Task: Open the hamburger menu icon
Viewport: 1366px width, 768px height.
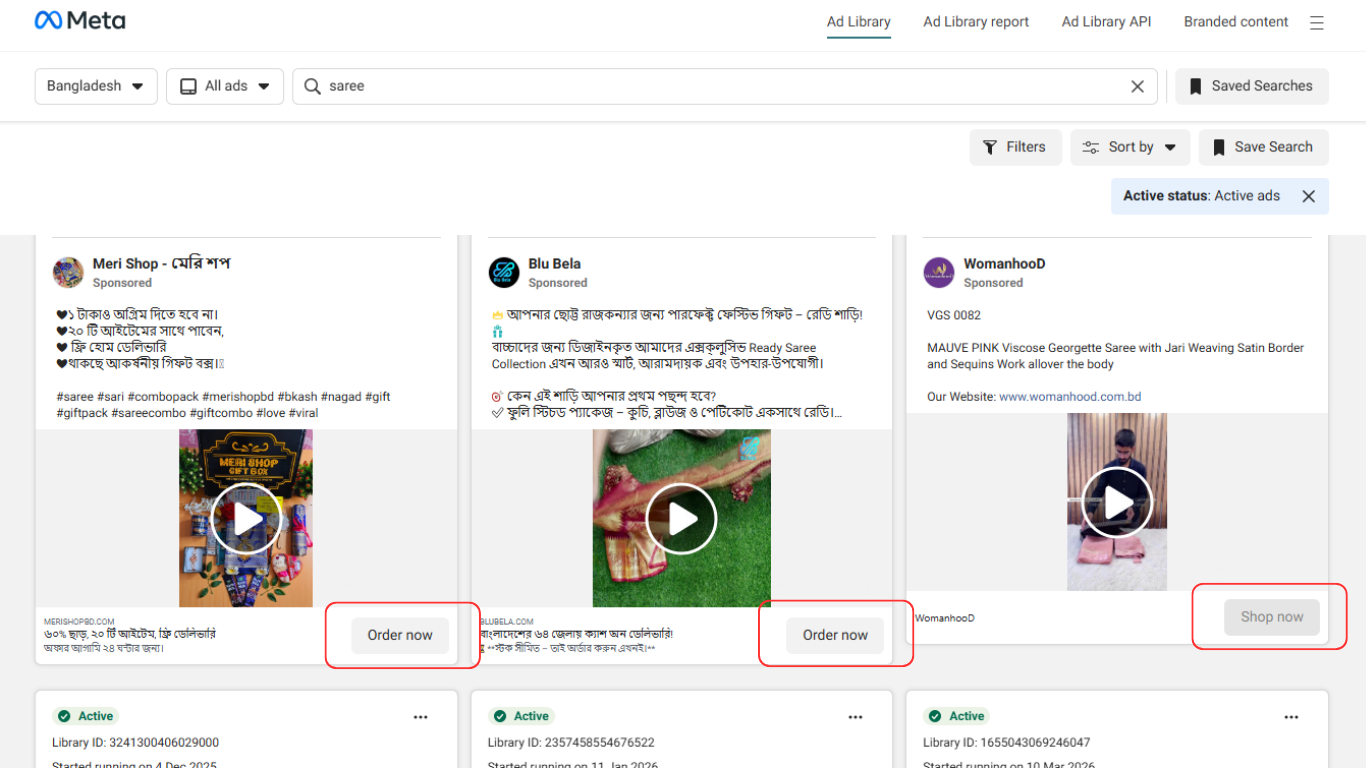Action: (1317, 22)
